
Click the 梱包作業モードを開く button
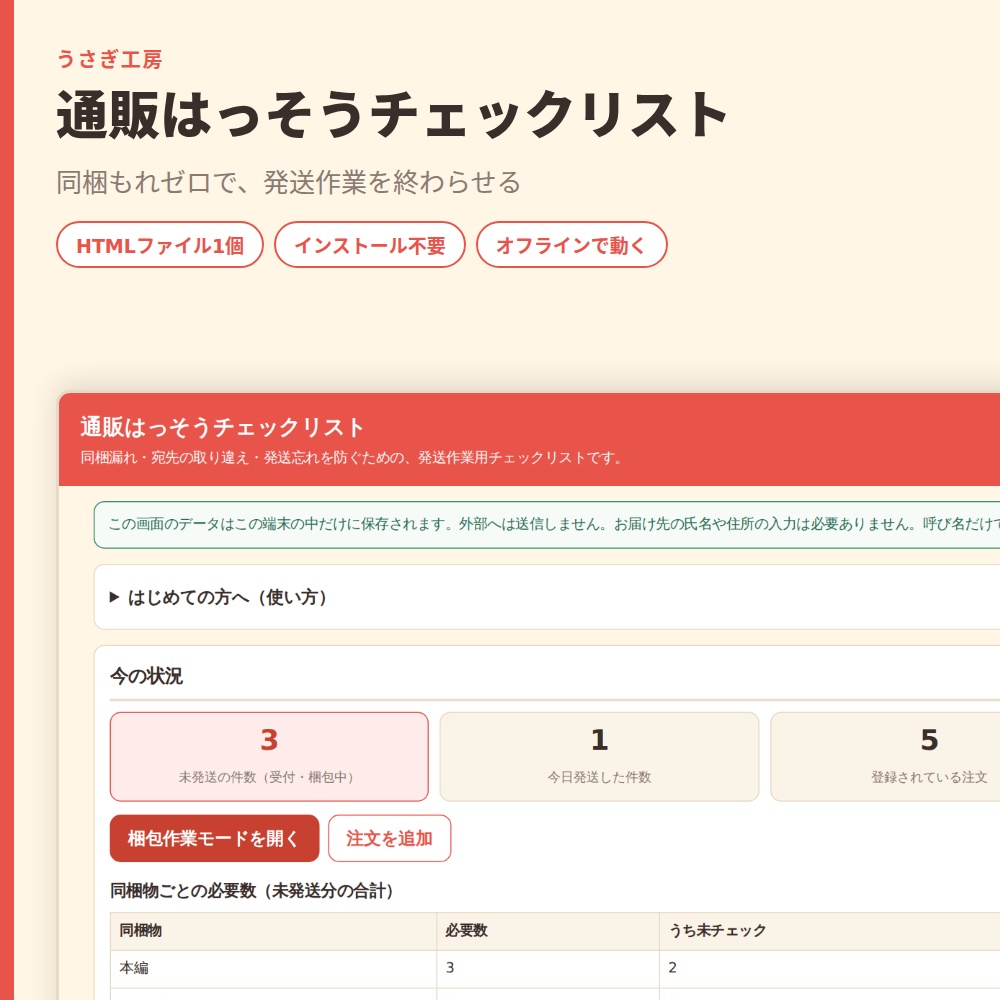point(214,838)
